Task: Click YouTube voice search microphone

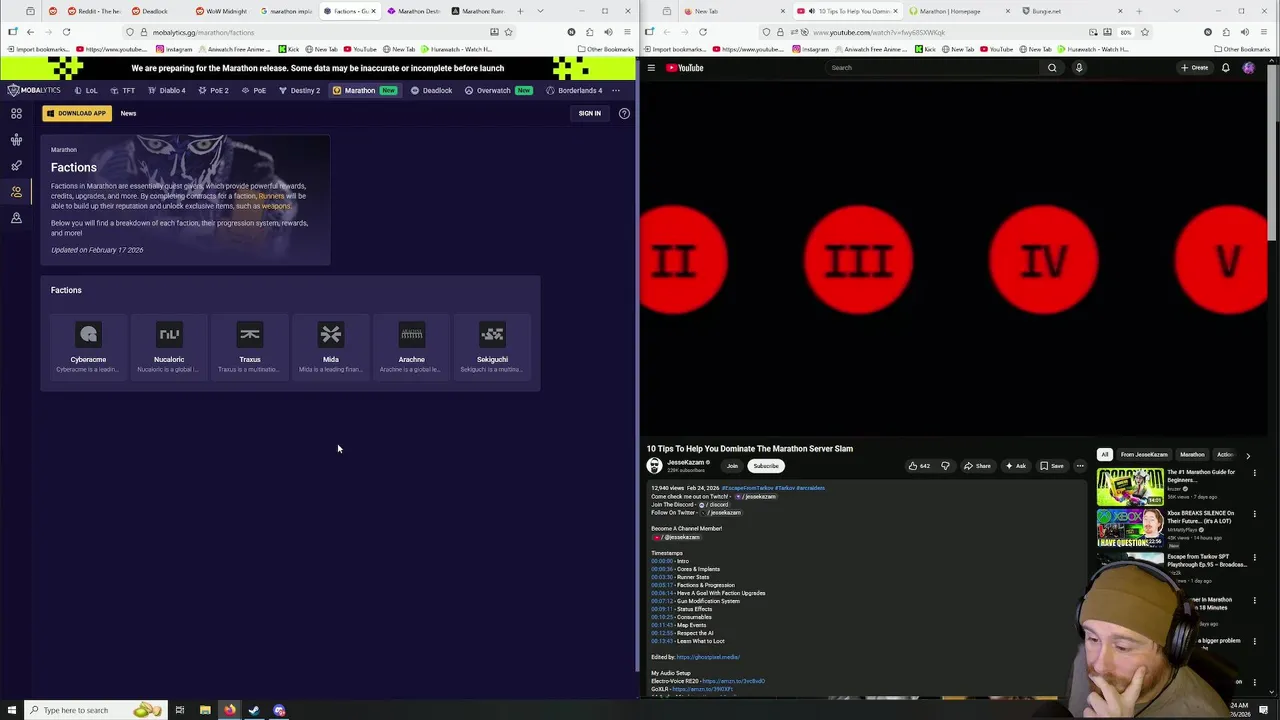Action: (x=1079, y=68)
